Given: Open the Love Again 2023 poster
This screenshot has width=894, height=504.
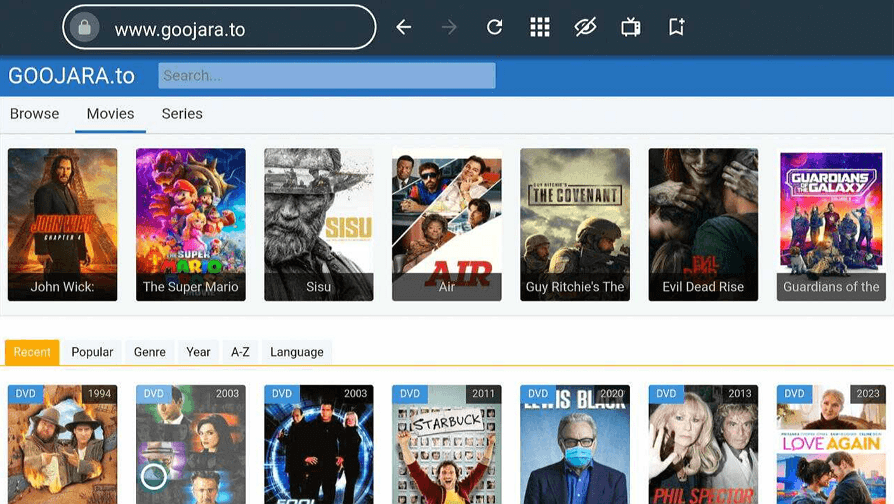Looking at the screenshot, I should pyautogui.click(x=831, y=444).
